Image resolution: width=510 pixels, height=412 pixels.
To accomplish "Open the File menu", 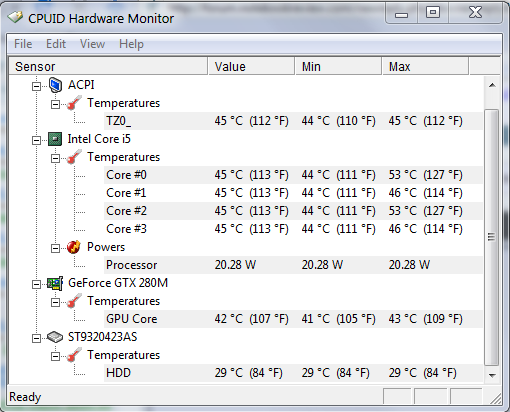I will tap(23, 44).
